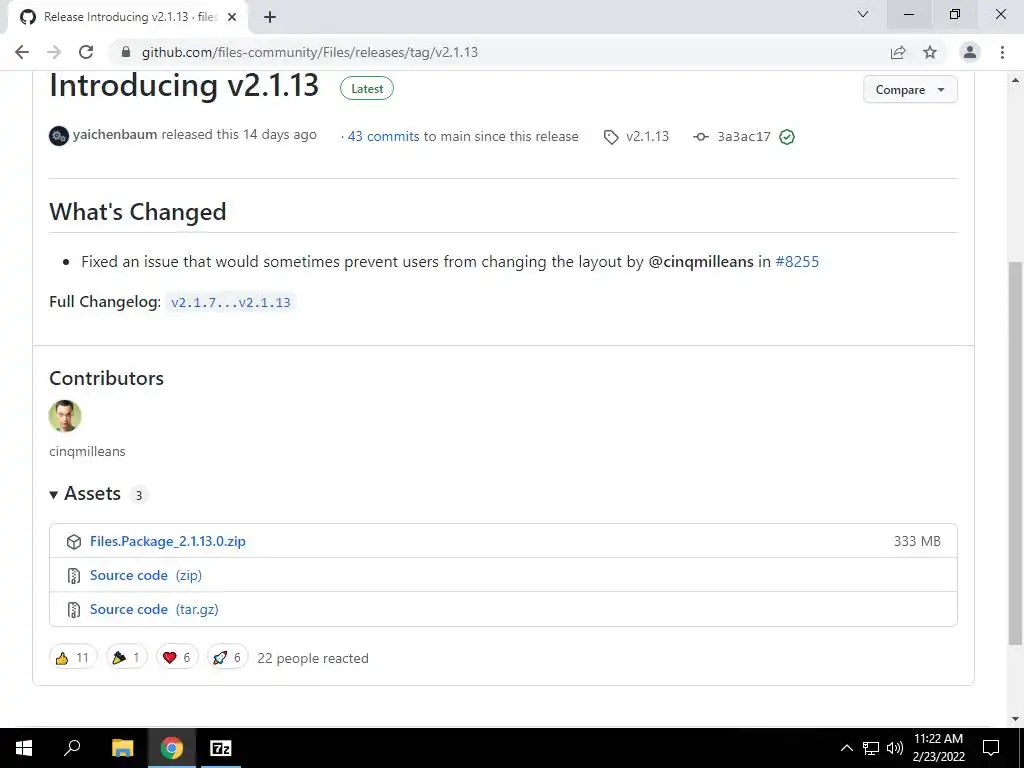Toggle the thumbs up reaction 11
Screen dimensions: 1024x768
point(73,657)
